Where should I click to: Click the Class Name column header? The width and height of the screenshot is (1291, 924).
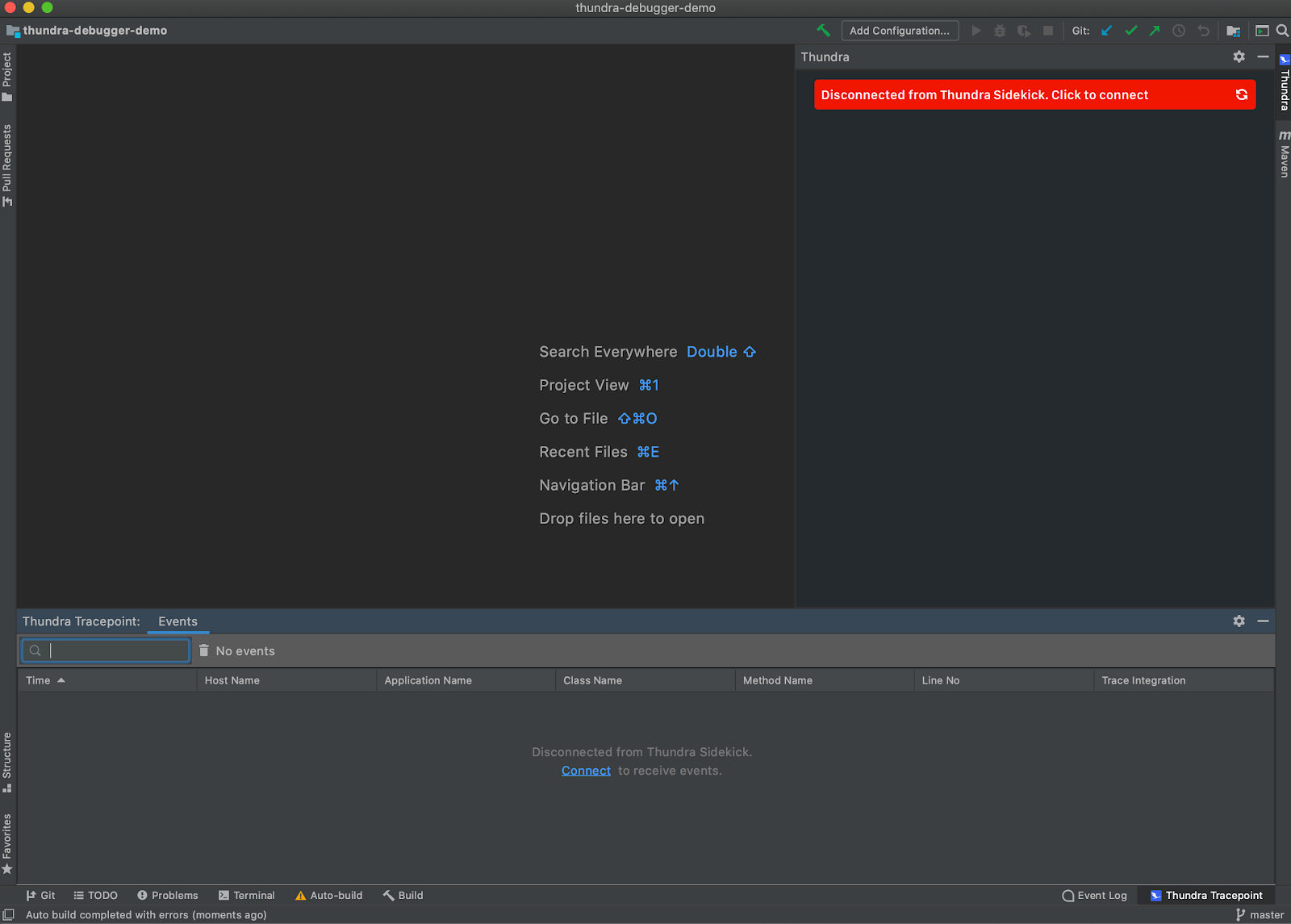click(x=645, y=680)
